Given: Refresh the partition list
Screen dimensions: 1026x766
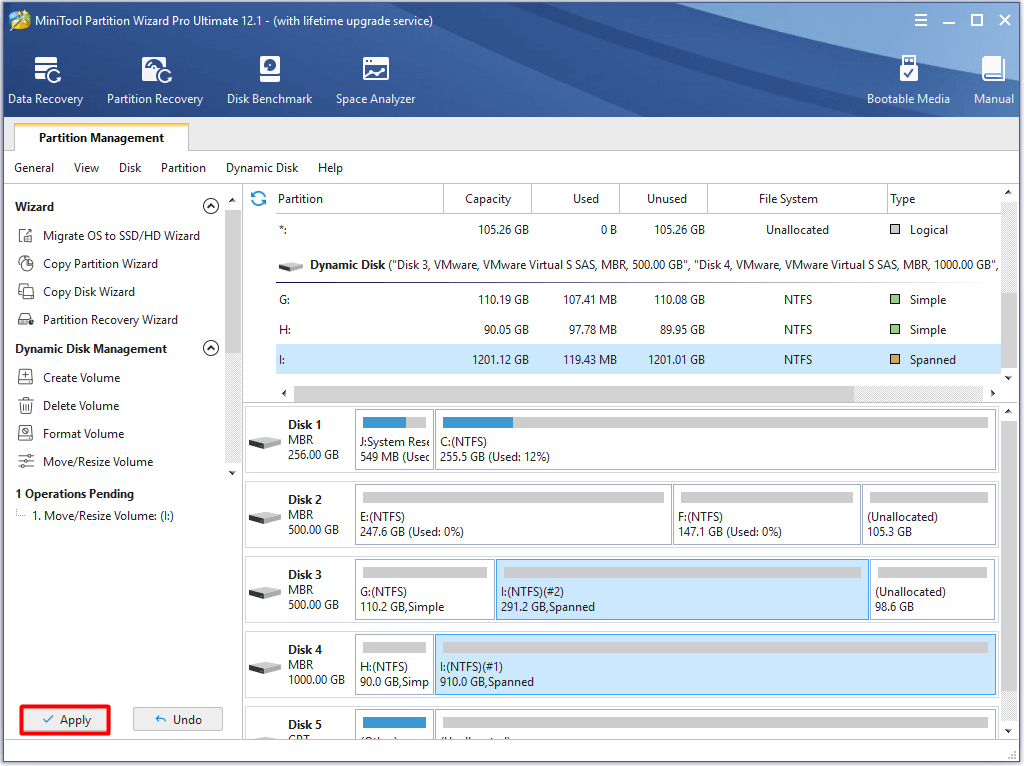Looking at the screenshot, I should (x=258, y=198).
